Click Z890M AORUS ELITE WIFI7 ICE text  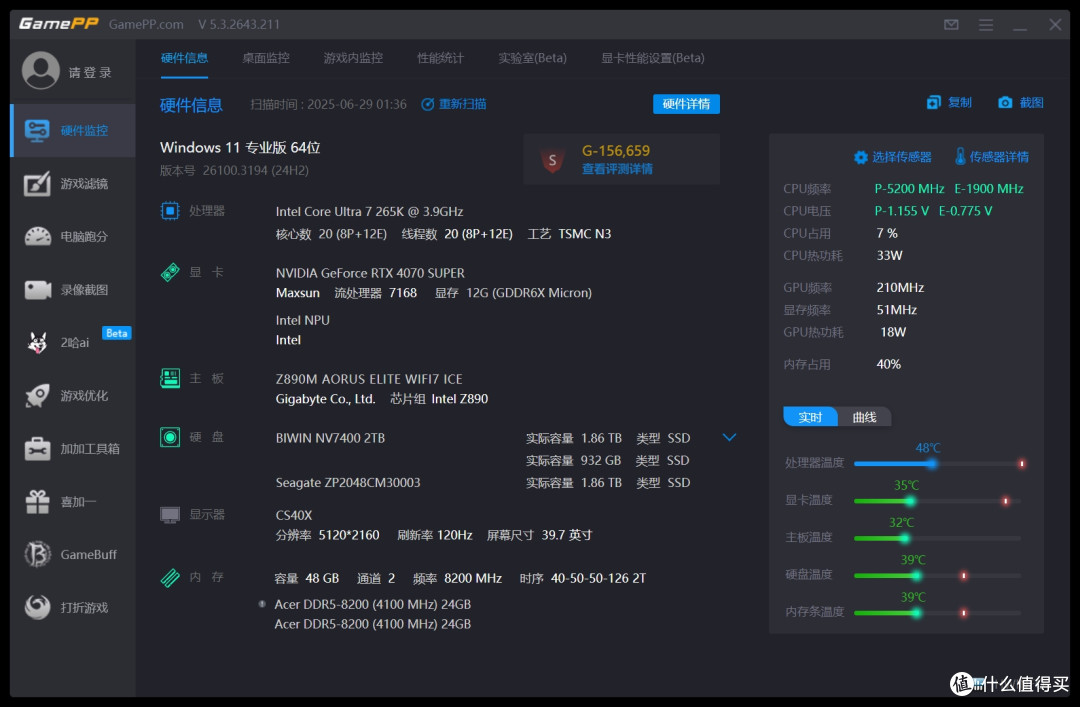368,379
